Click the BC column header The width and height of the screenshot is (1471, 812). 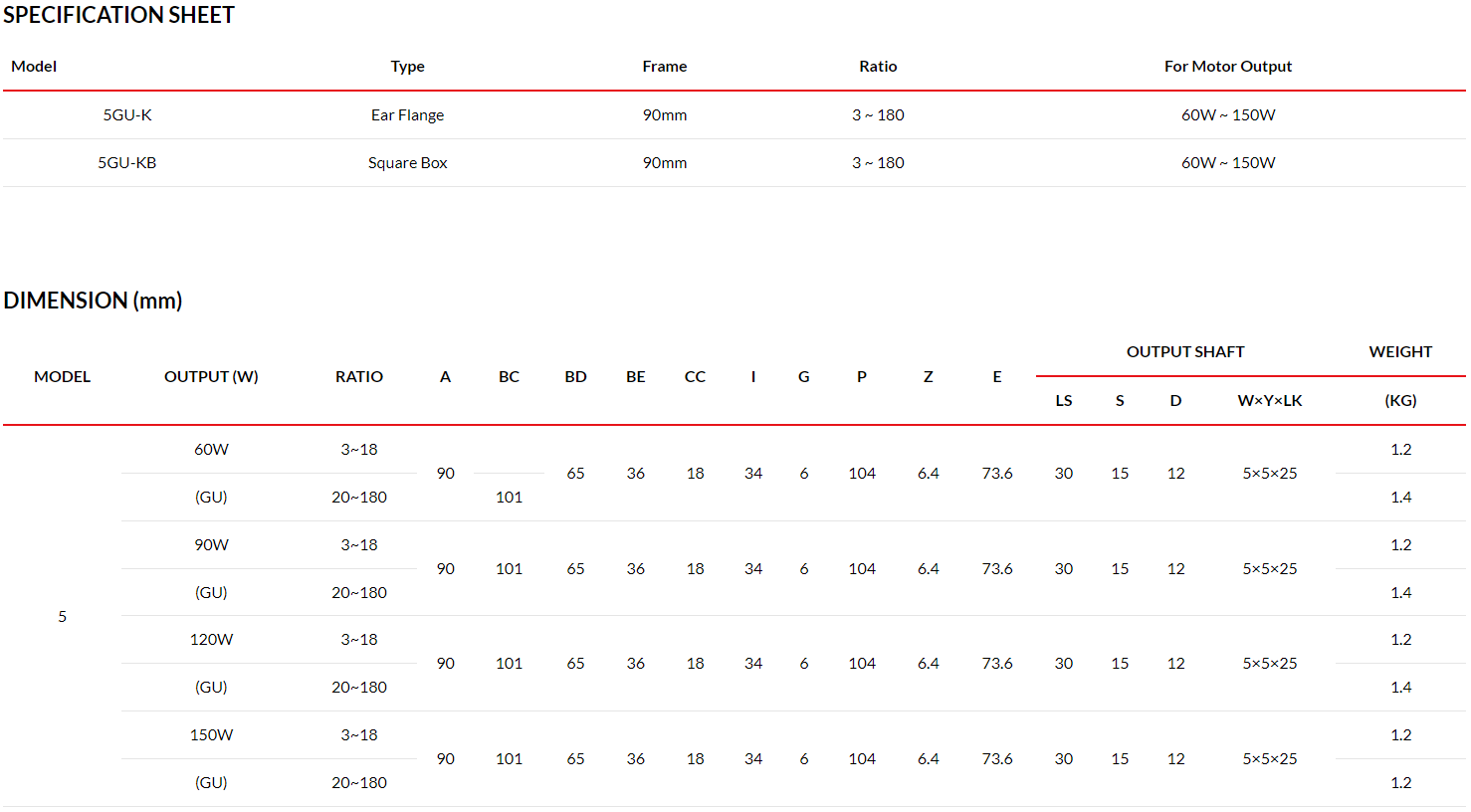[x=509, y=377]
